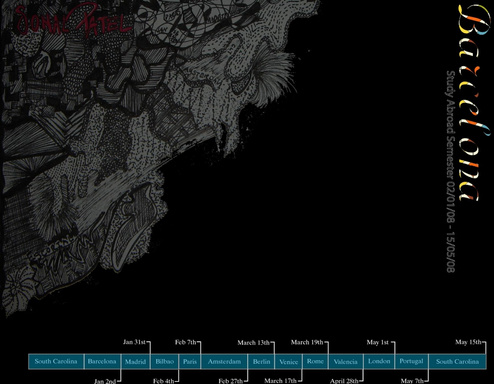Click the Jan 31st date label

pos(134,342)
